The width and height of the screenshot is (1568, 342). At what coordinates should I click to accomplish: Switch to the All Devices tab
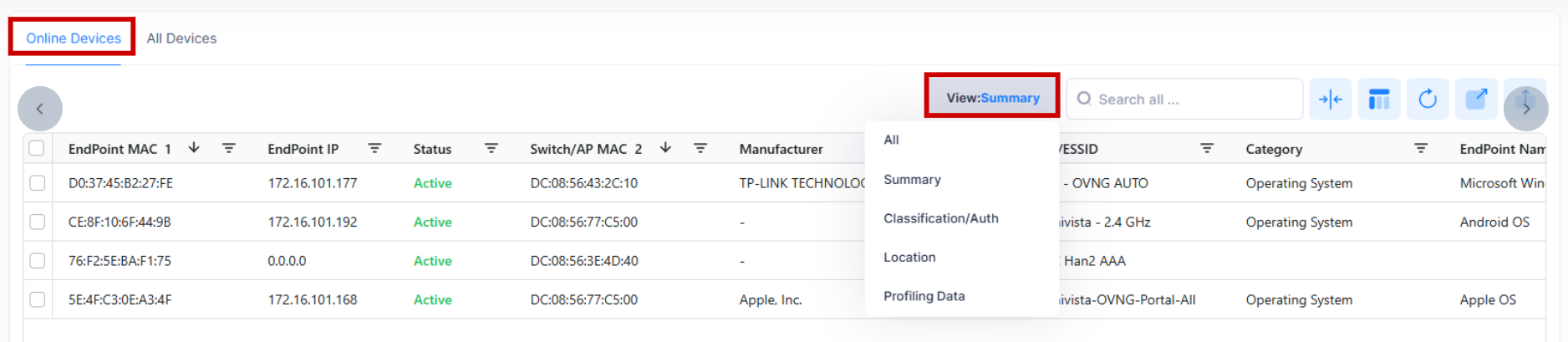point(181,38)
